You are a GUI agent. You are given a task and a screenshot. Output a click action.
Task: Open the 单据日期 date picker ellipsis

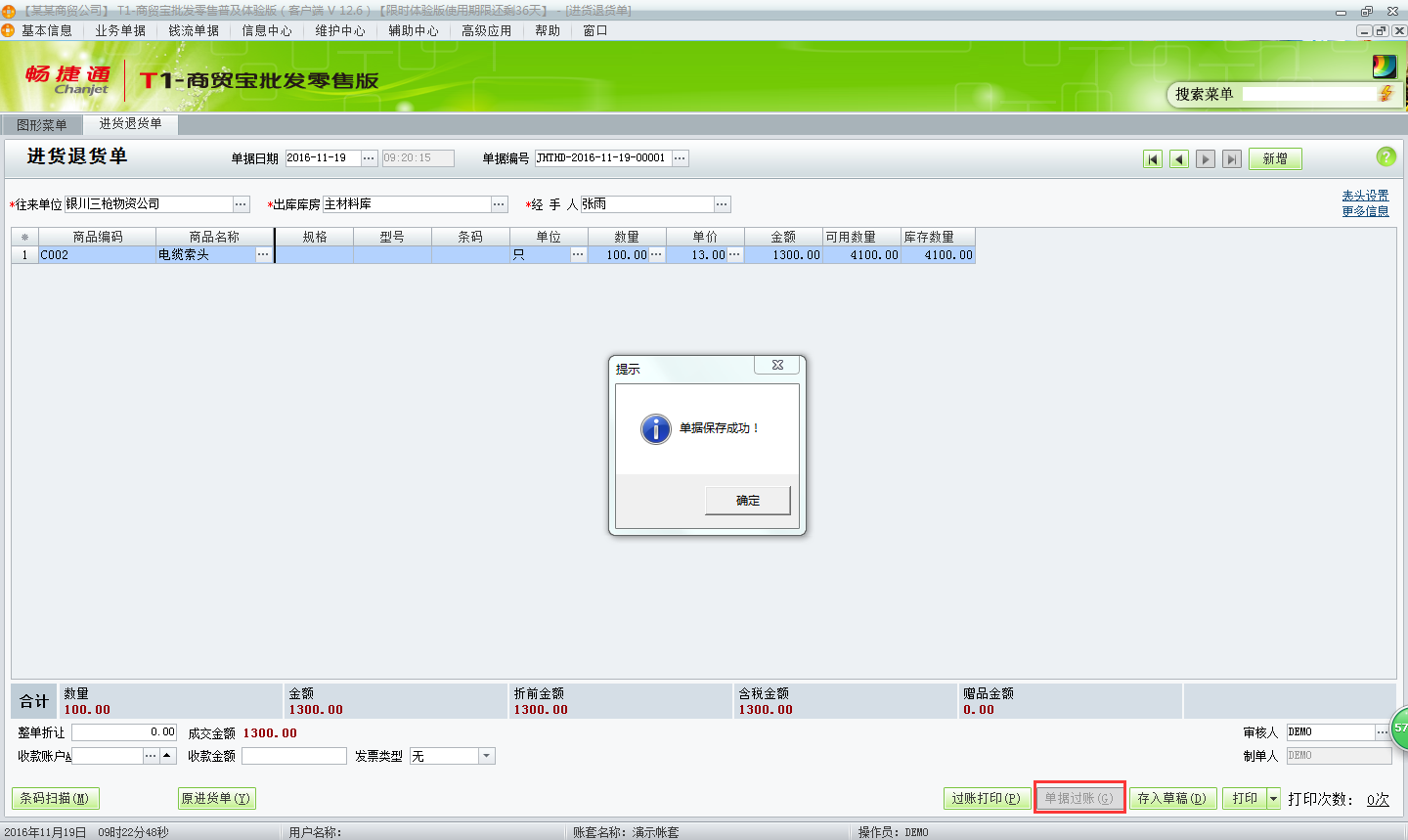point(368,157)
